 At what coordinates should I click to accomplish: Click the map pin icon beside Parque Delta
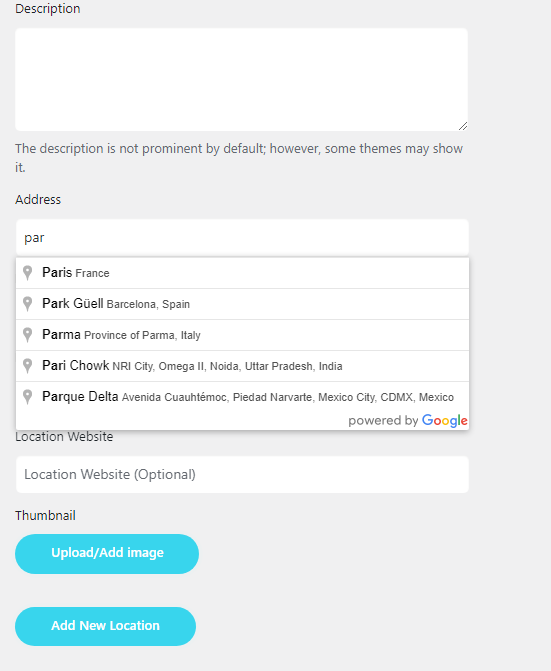(x=27, y=397)
